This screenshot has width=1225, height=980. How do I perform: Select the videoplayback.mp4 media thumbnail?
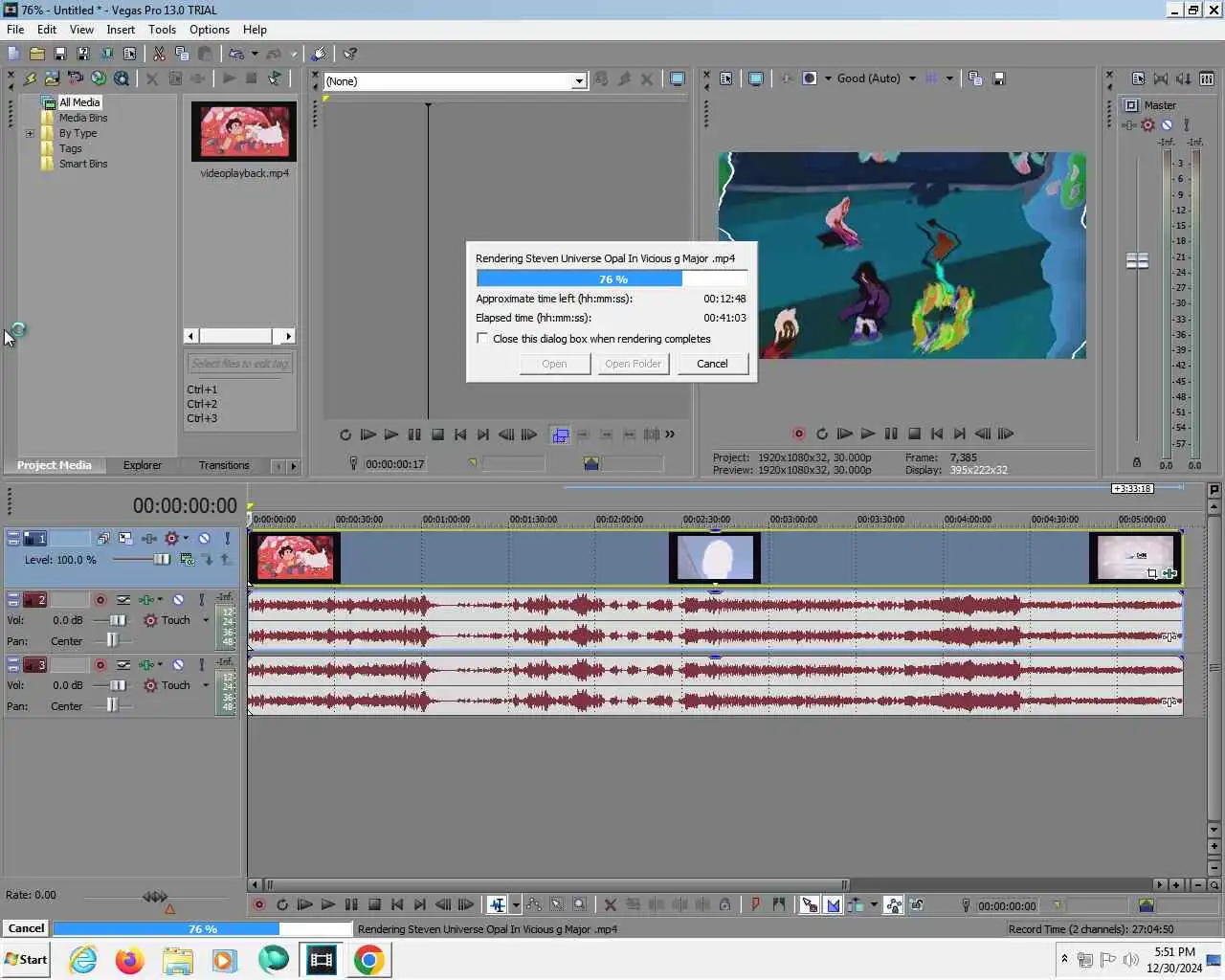244,131
